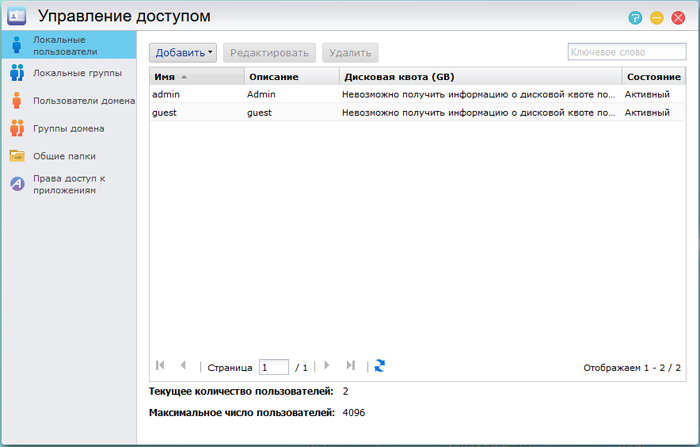Switch to Группы домена
The width and height of the screenshot is (700, 447).
click(x=69, y=129)
